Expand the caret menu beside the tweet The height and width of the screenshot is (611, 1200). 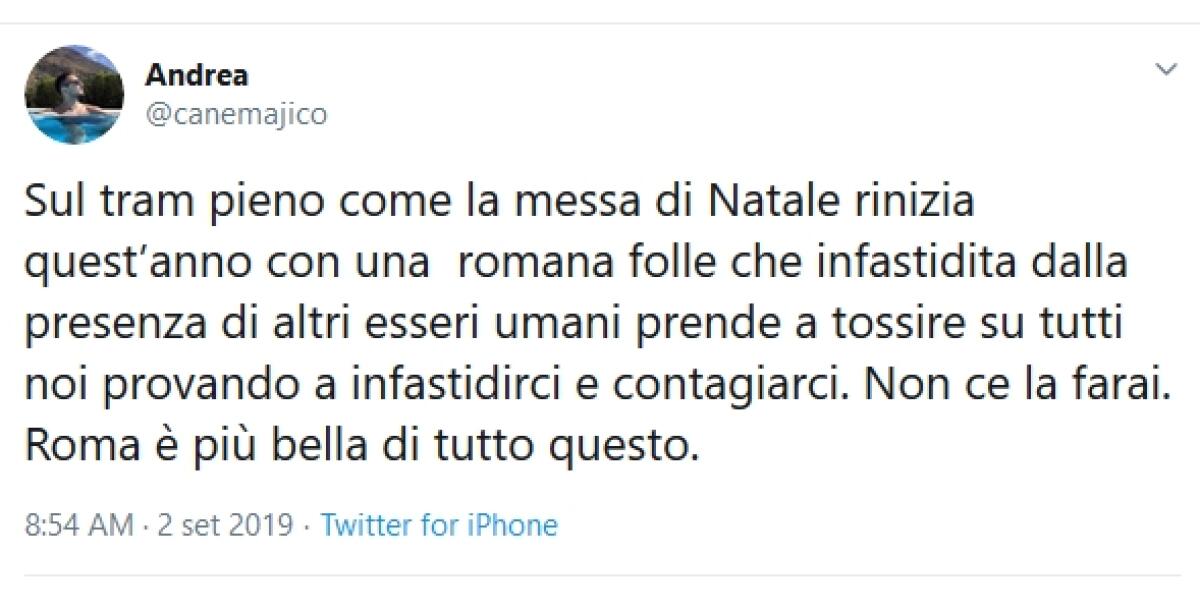1164,70
